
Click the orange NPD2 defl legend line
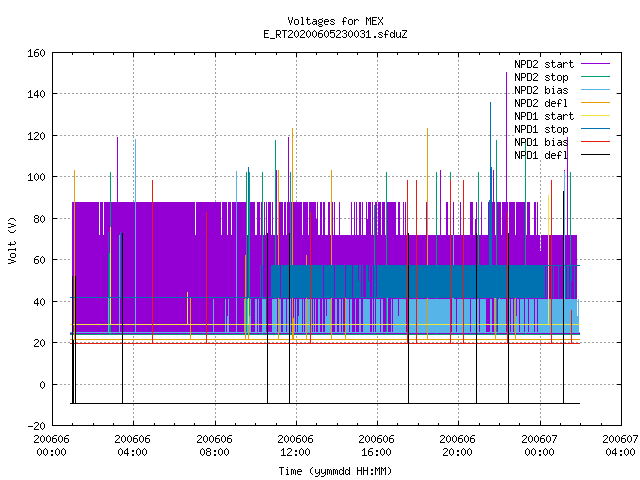click(595, 103)
